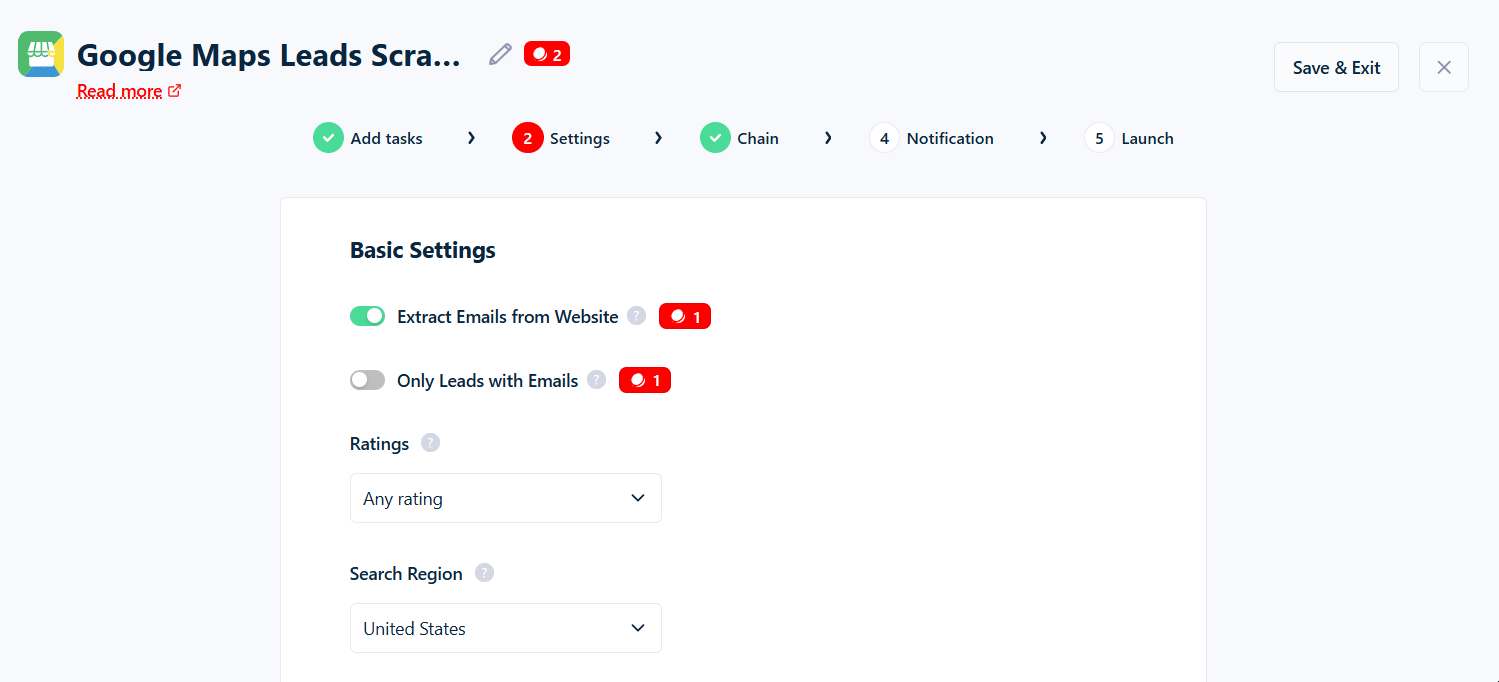Click the Ratings label

pos(380,444)
